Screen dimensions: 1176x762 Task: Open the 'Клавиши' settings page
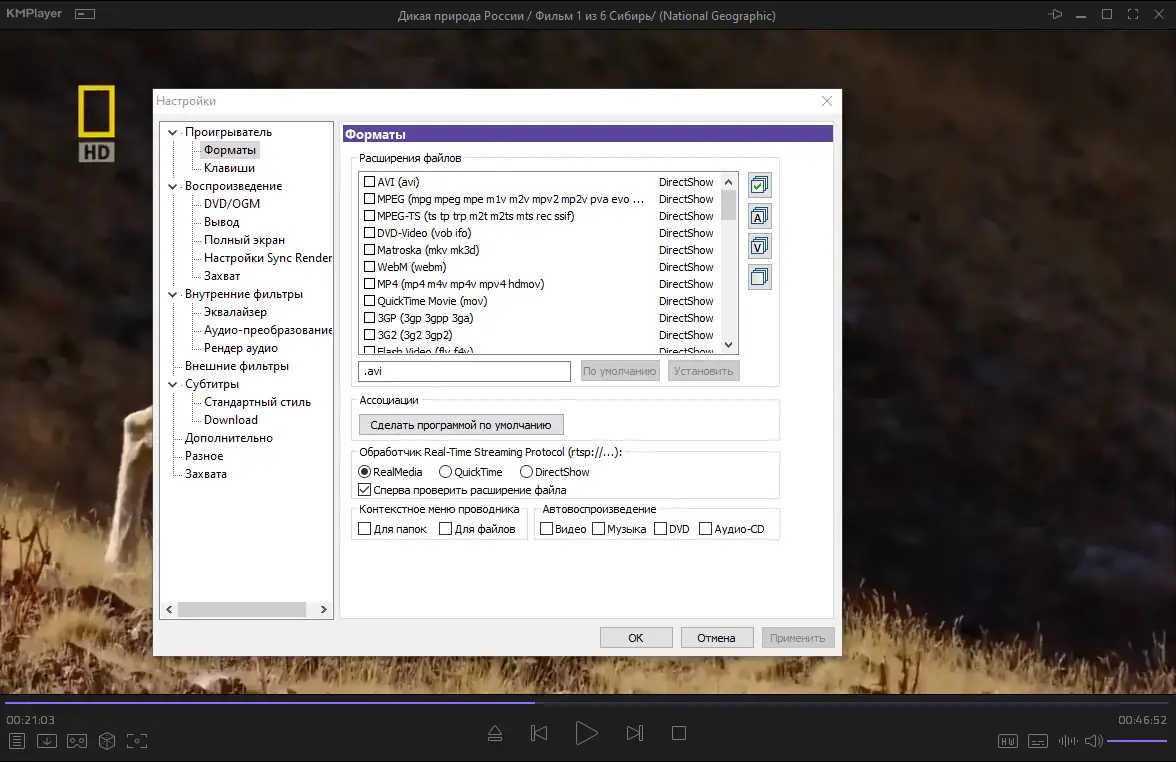click(x=230, y=167)
